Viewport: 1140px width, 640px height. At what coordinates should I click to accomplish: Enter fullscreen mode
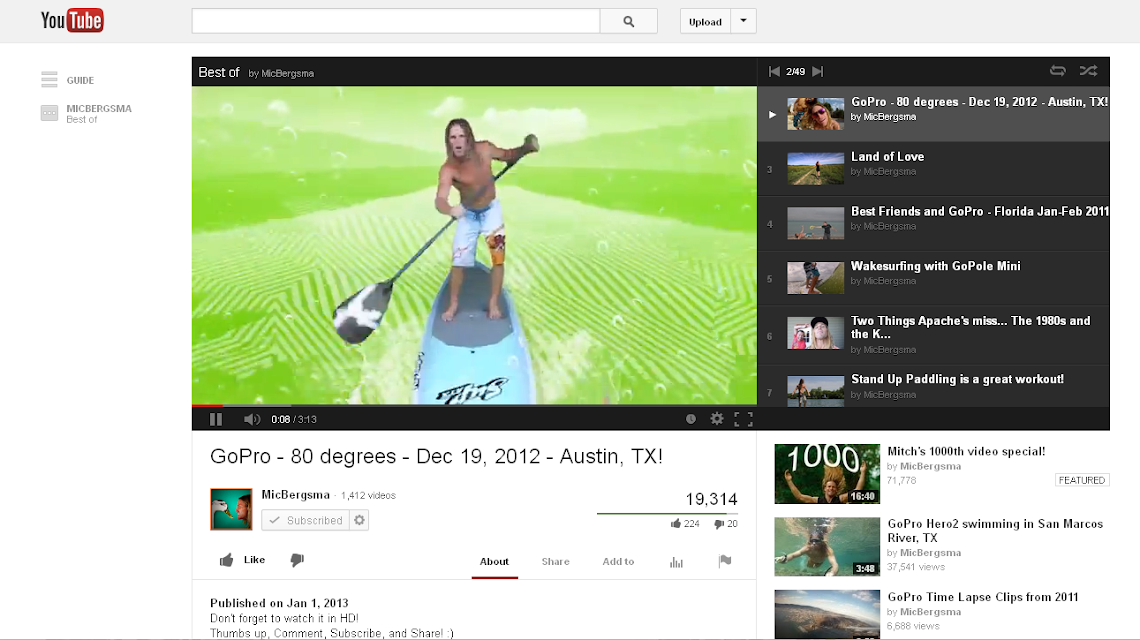743,419
